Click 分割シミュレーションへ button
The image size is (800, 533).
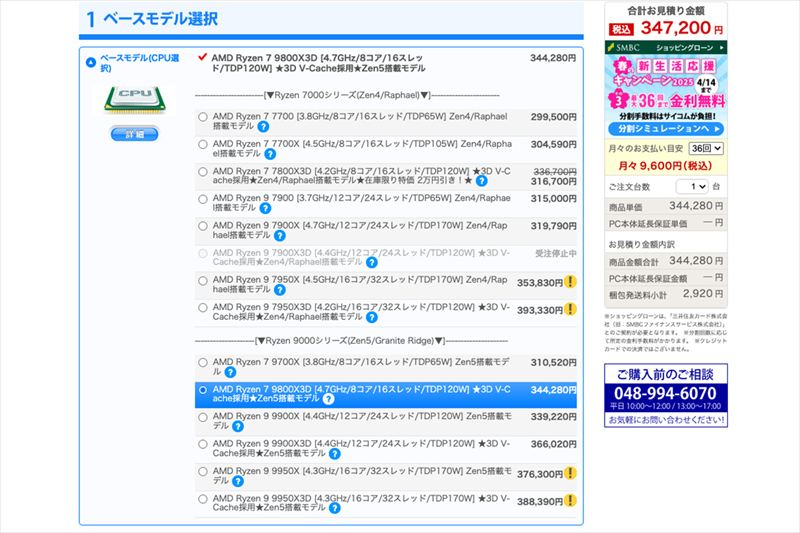[x=666, y=129]
